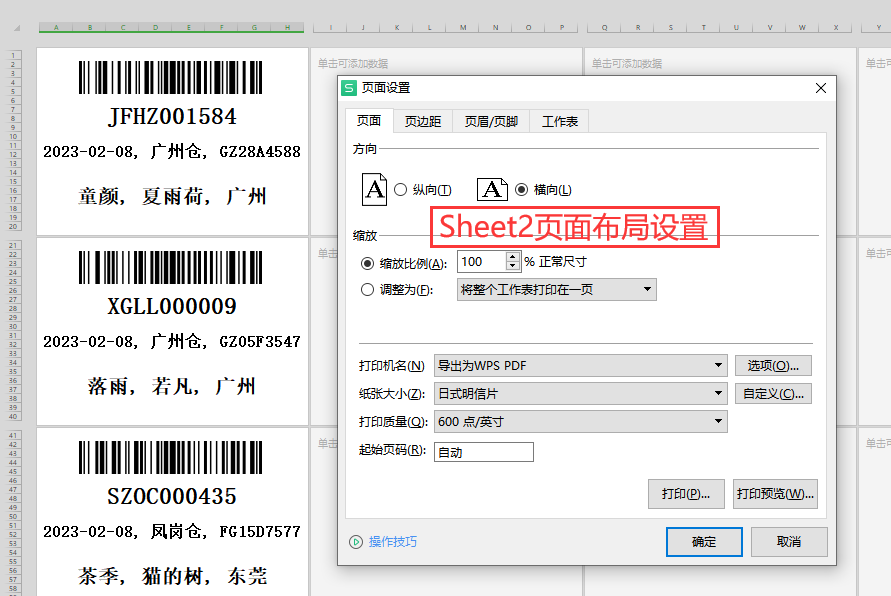Increase the scaling percentage with up arrow
The image size is (891, 596).
coord(513,257)
